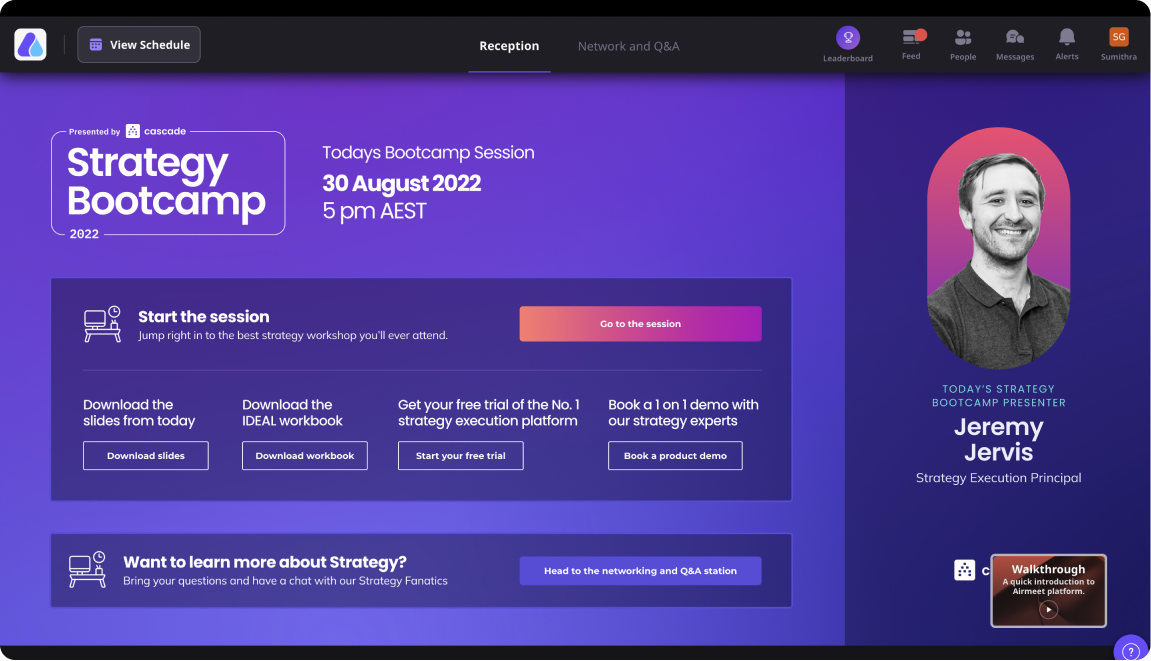Viewport: 1151px width, 661px height.
Task: Click the 'Start the session' heading
Action: [x=204, y=317]
